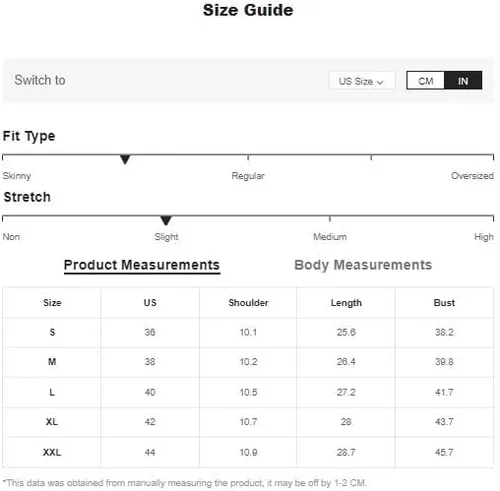Click the Fit Type slider marker
The height and width of the screenshot is (491, 500).
click(x=125, y=159)
